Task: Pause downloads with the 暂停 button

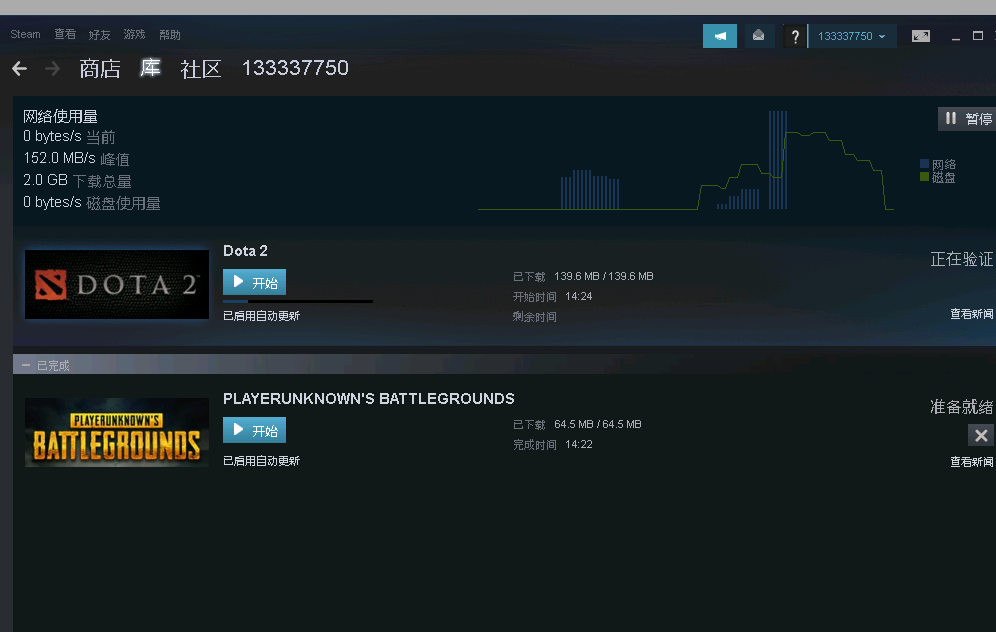Action: pyautogui.click(x=967, y=119)
